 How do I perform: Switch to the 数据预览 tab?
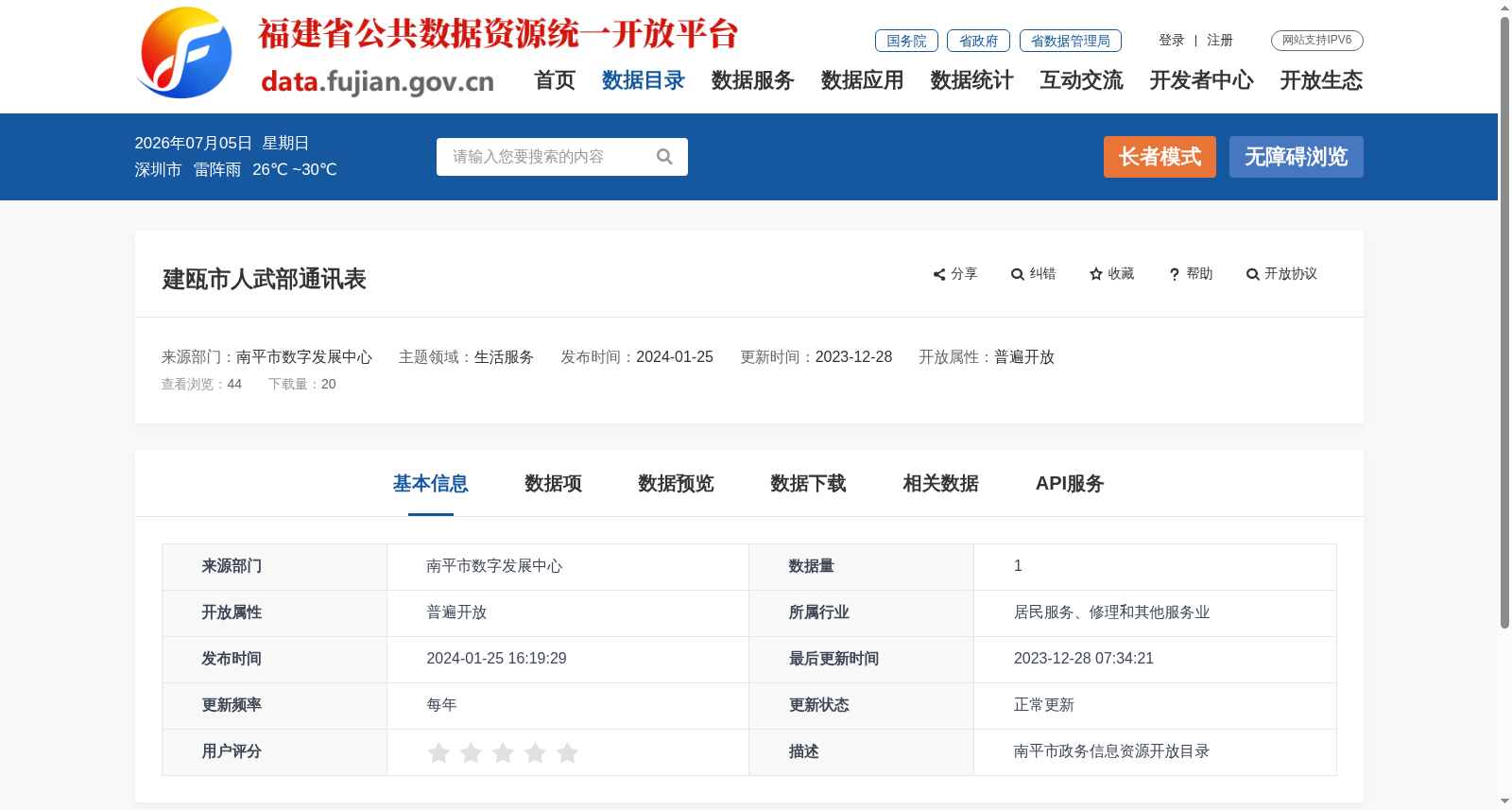point(677,484)
